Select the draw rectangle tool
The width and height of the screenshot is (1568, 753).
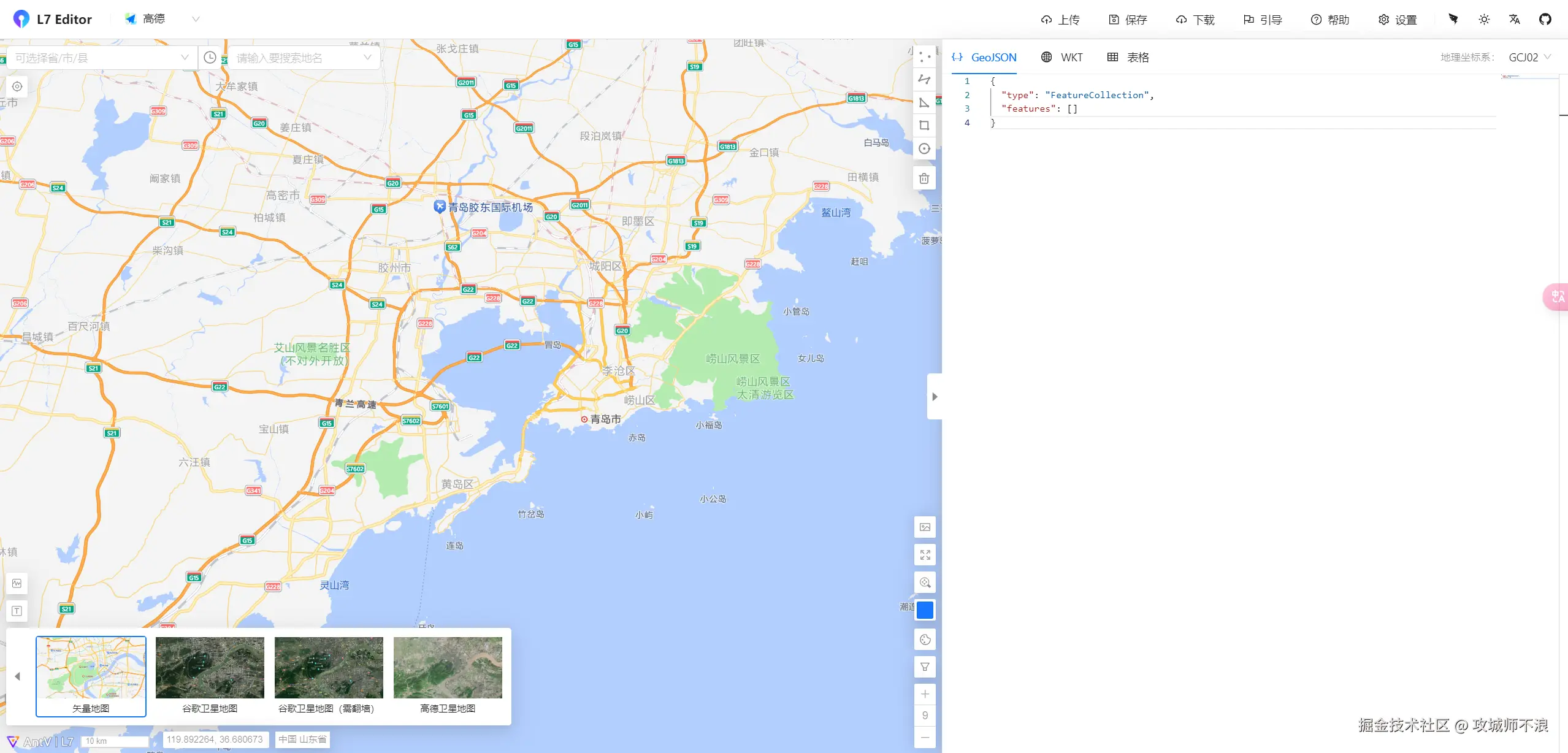925,126
